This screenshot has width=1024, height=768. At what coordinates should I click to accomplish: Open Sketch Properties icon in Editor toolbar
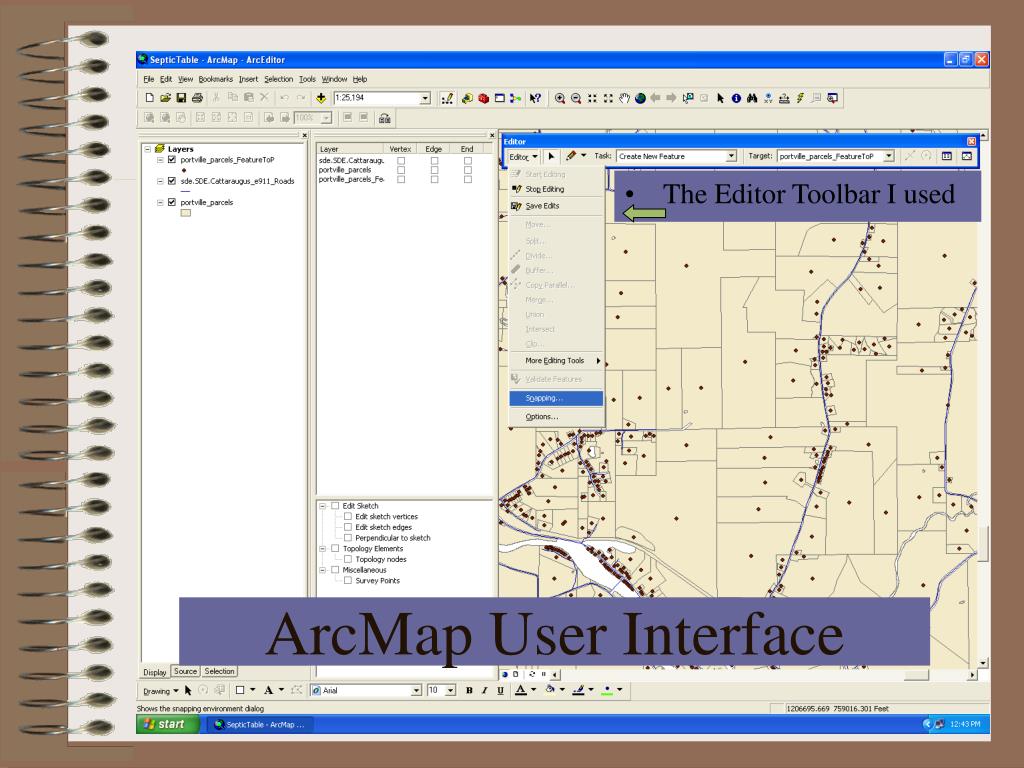tap(967, 156)
